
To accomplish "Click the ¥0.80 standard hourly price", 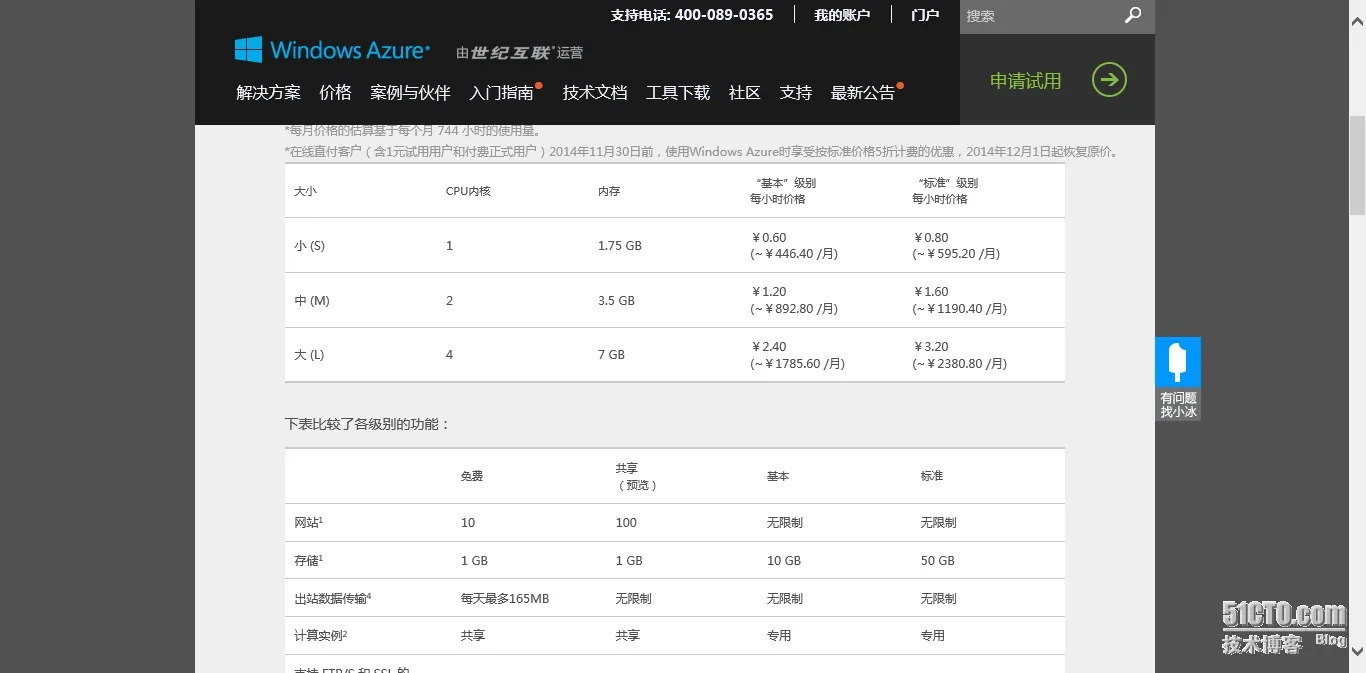I will (930, 238).
